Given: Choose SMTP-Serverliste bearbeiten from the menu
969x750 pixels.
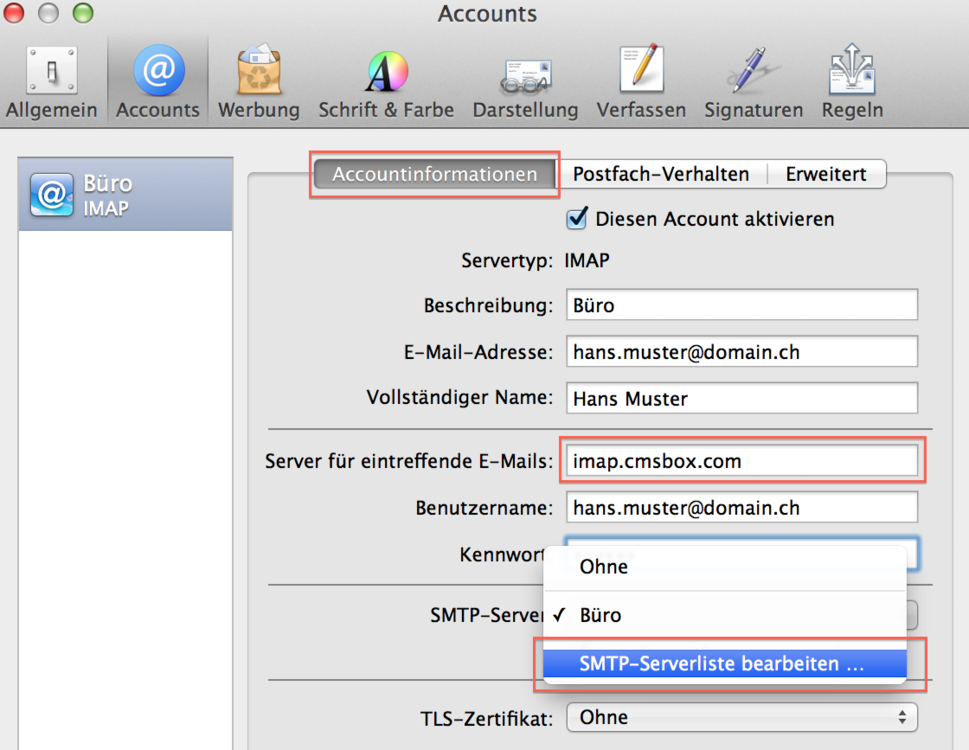Looking at the screenshot, I should tap(723, 662).
